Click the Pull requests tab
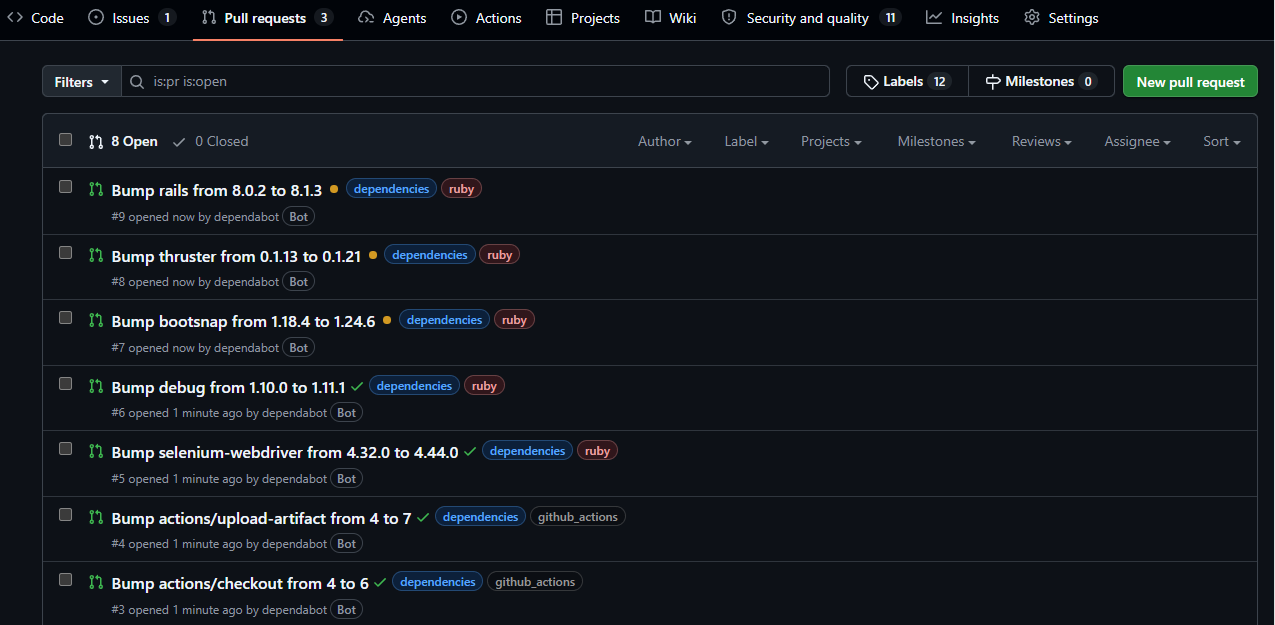 [x=267, y=18]
